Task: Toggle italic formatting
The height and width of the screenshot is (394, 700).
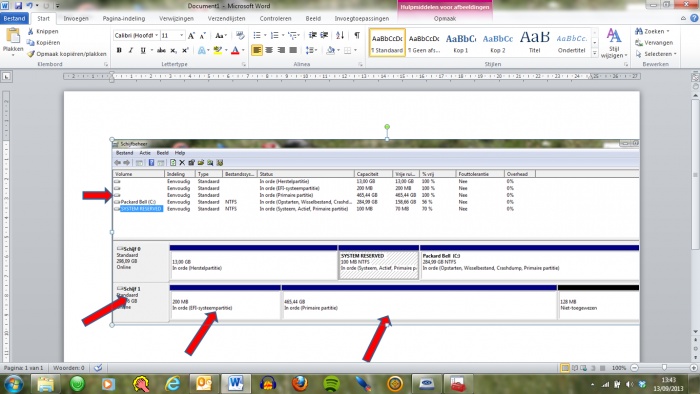Action: coord(131,50)
